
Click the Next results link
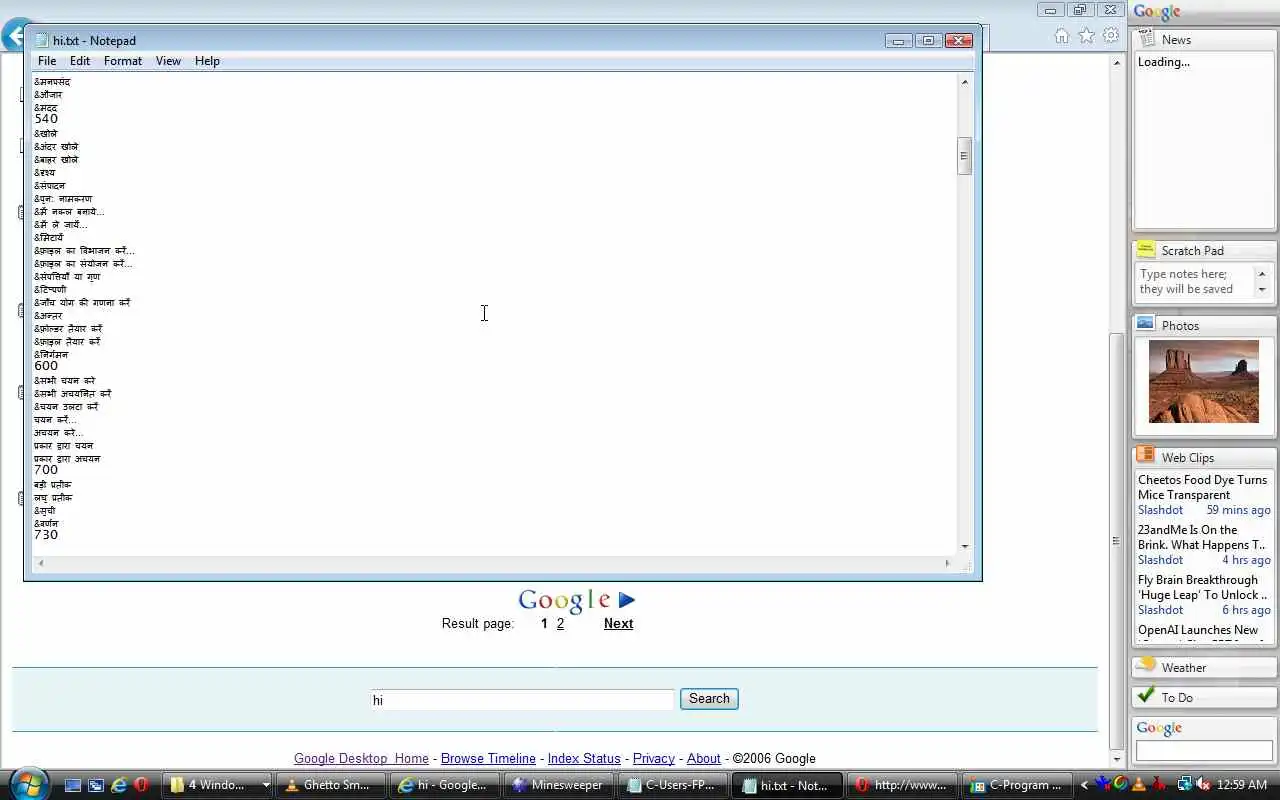618,623
